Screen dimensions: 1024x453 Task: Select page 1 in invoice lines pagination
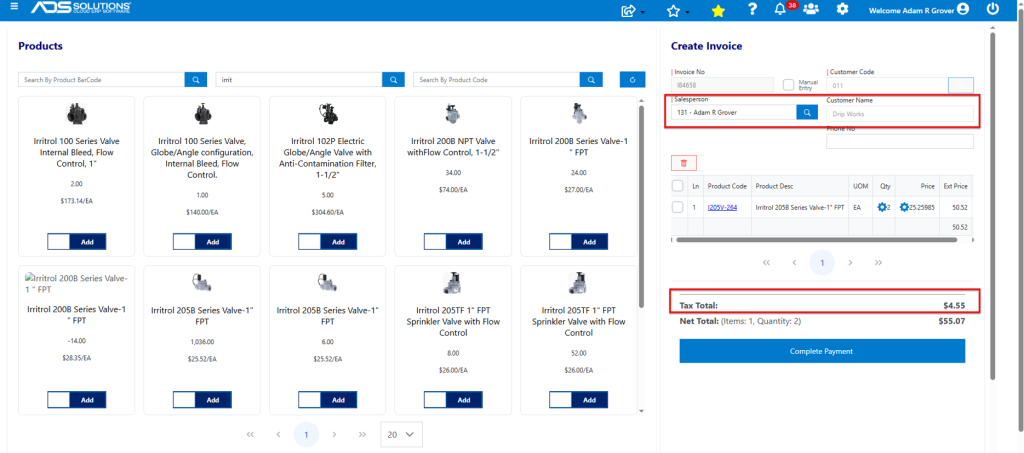822,262
